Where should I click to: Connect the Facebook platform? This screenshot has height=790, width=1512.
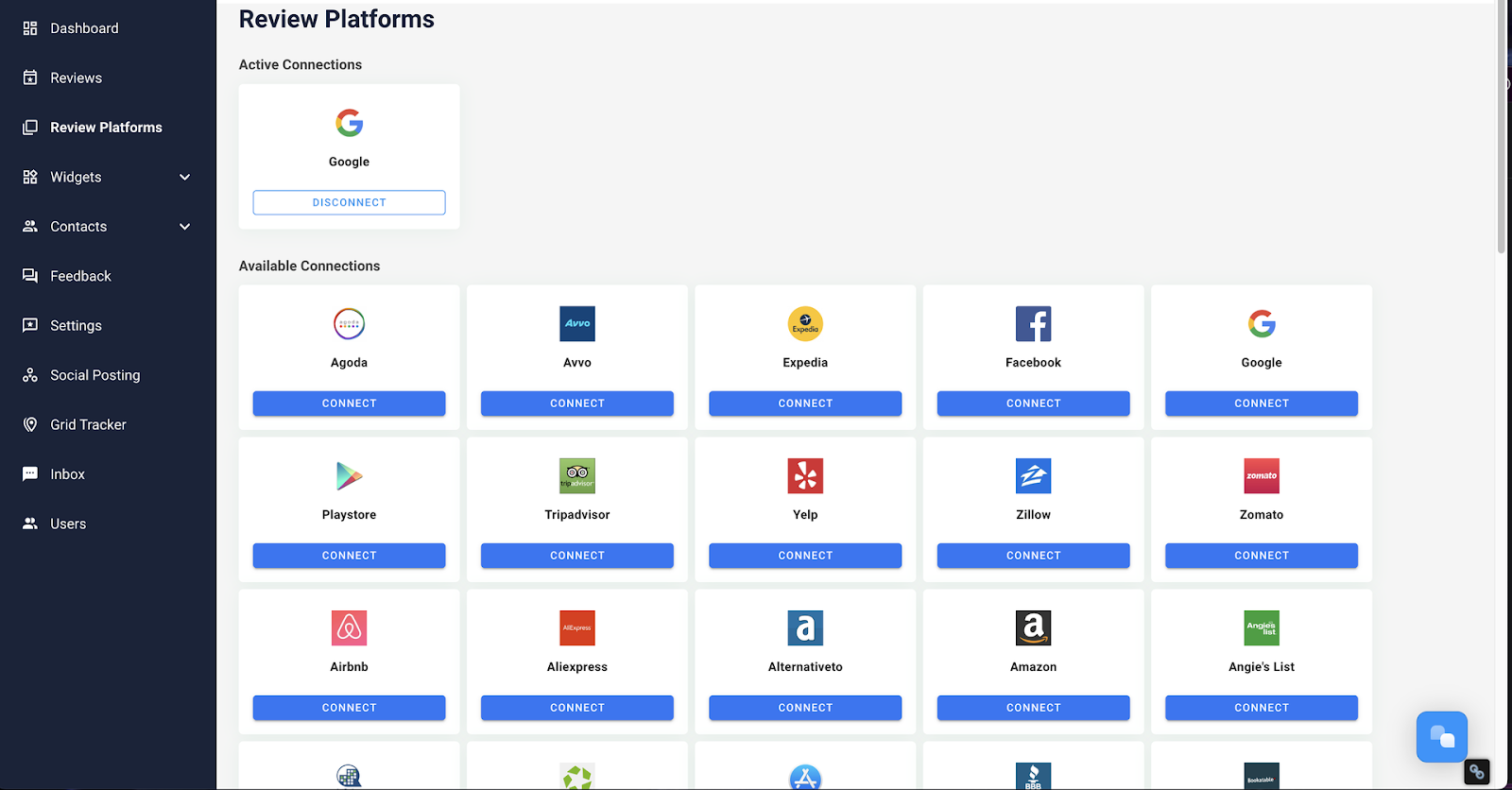(1034, 404)
